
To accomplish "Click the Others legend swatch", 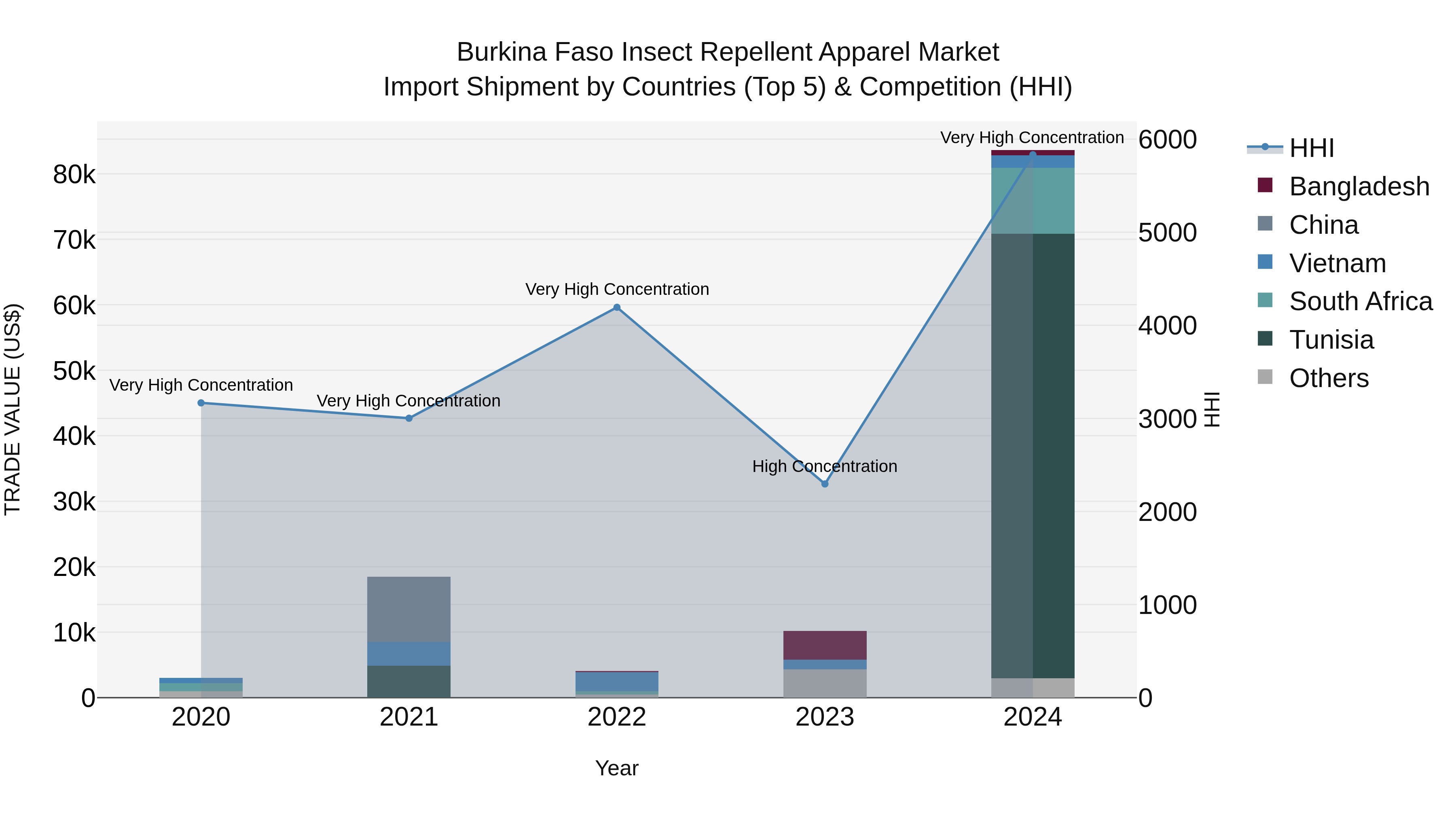I will pyautogui.click(x=1265, y=377).
